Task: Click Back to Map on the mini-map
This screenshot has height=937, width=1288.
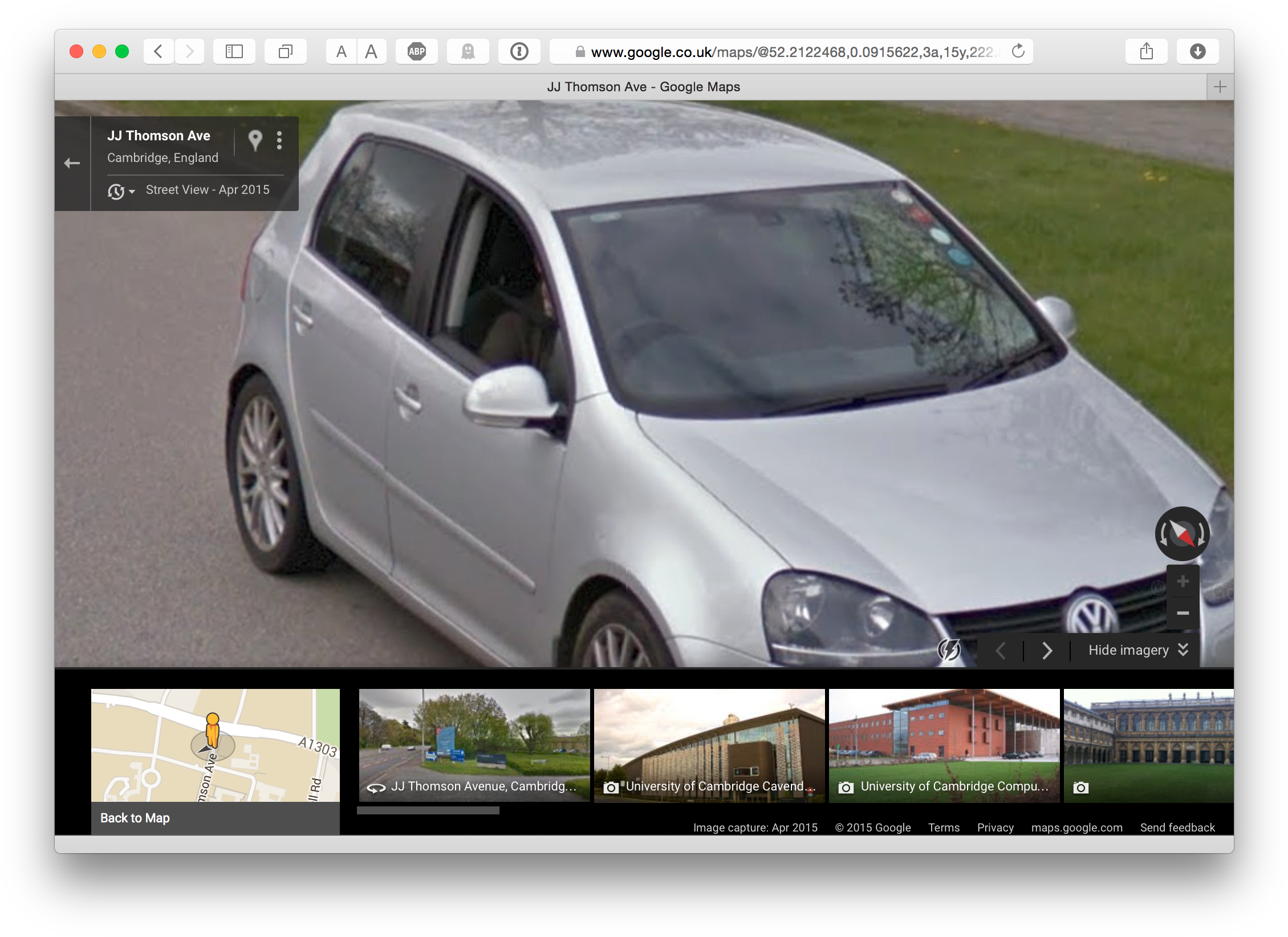Action: 135,818
